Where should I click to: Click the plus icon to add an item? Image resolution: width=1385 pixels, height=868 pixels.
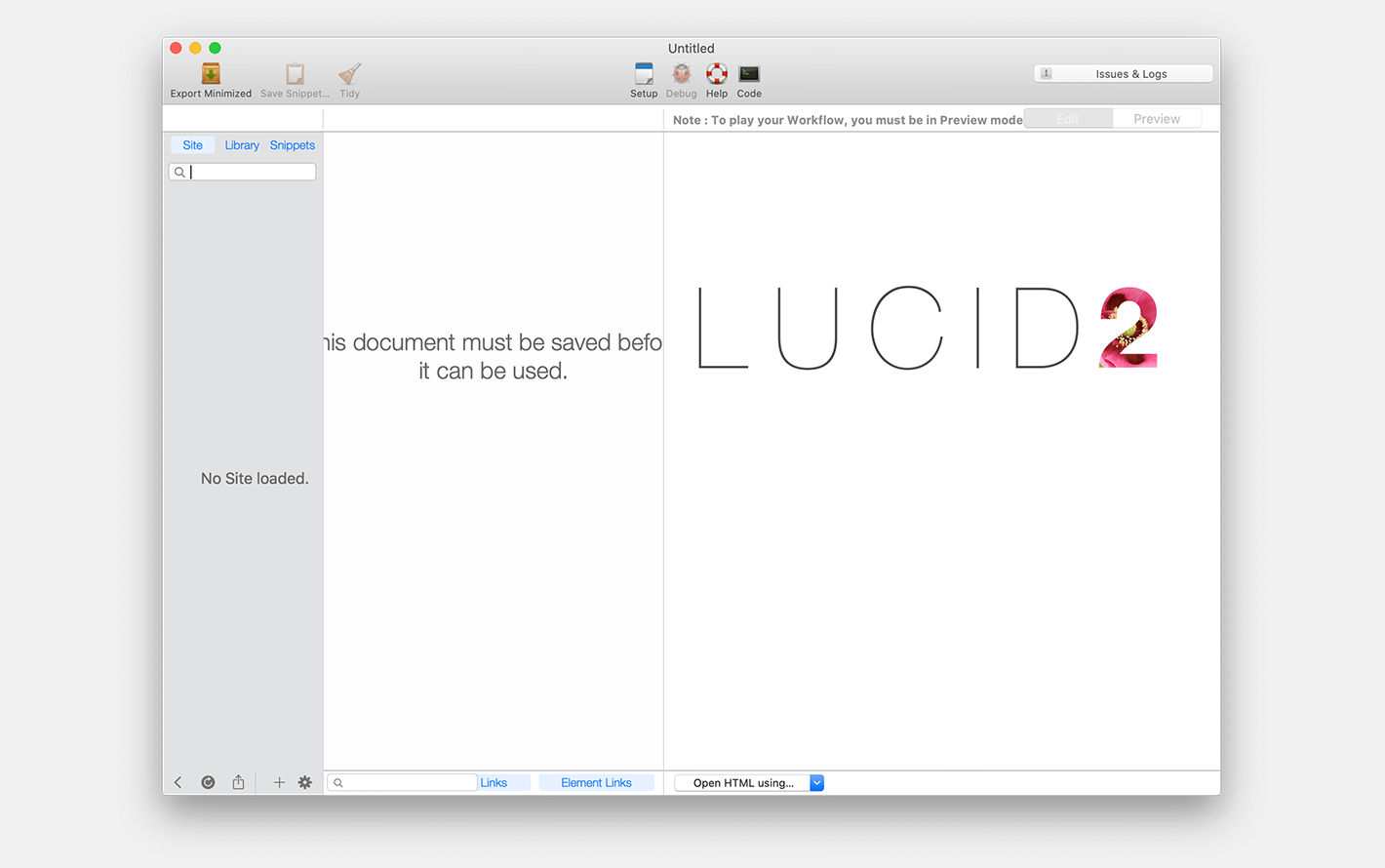coord(279,782)
